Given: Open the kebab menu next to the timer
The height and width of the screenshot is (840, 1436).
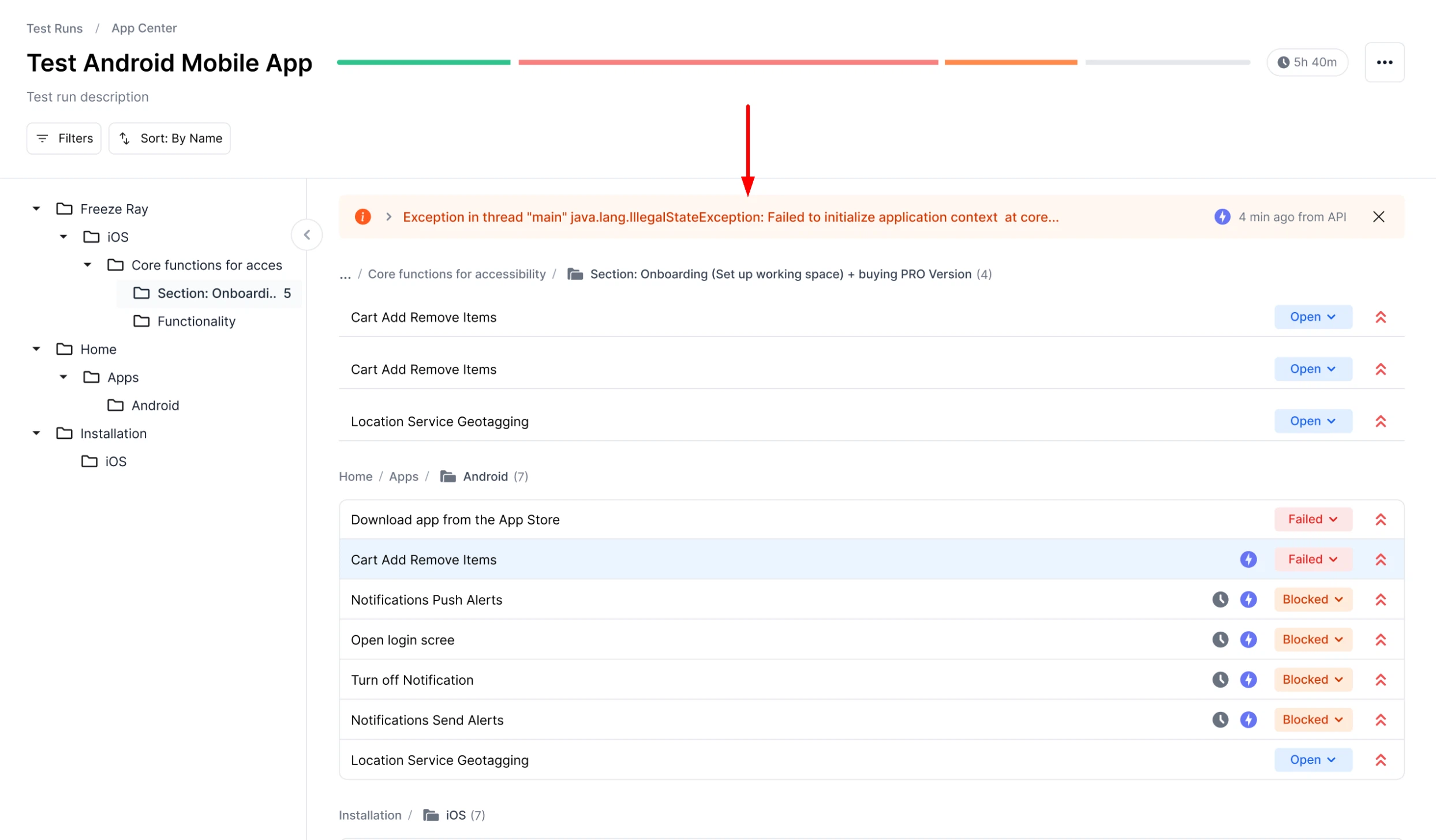Looking at the screenshot, I should pyautogui.click(x=1385, y=62).
